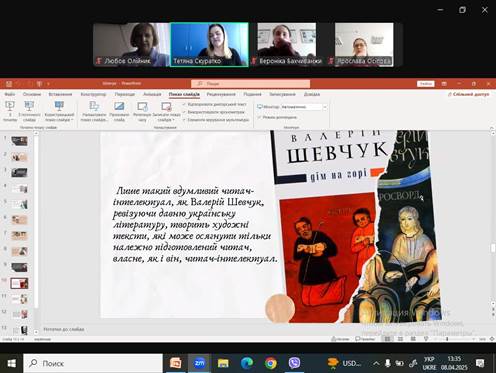The height and width of the screenshot is (373, 496).
Task: Switch to the Animation ribbon tab
Action: click(152, 94)
